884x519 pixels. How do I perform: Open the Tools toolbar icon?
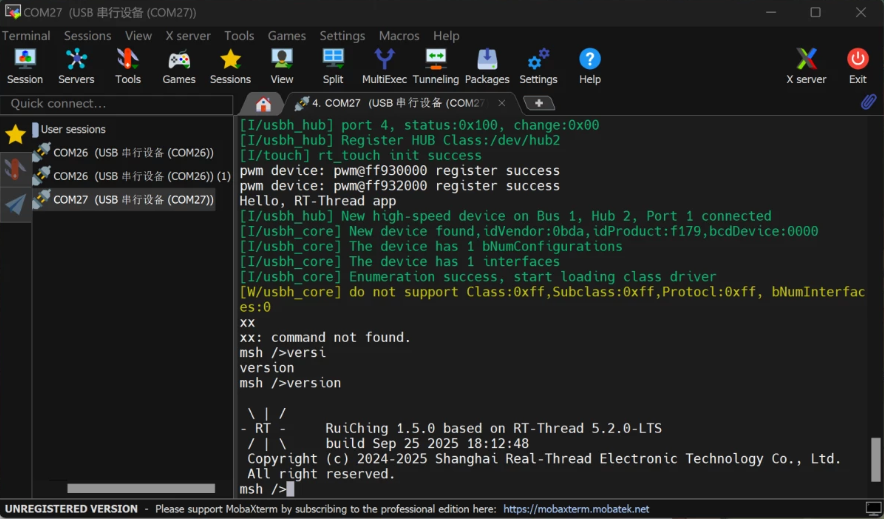click(x=128, y=66)
